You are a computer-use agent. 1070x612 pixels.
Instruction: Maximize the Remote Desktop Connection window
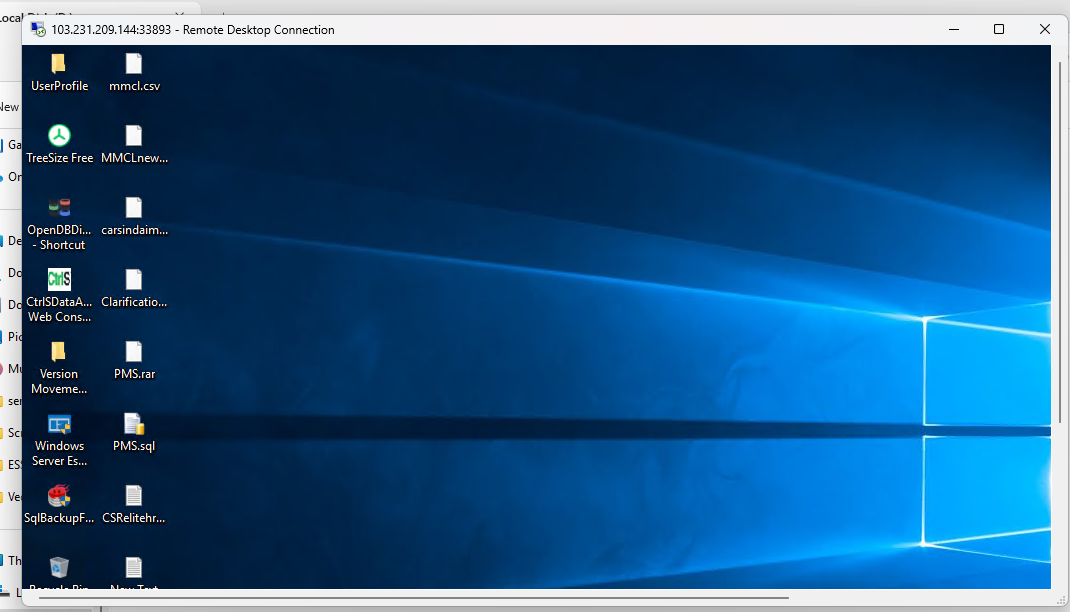998,29
